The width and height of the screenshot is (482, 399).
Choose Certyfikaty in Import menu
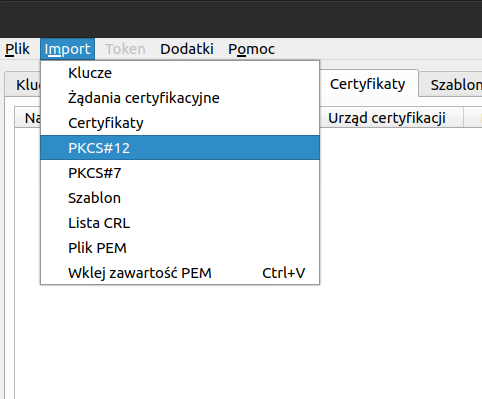[x=180, y=123]
